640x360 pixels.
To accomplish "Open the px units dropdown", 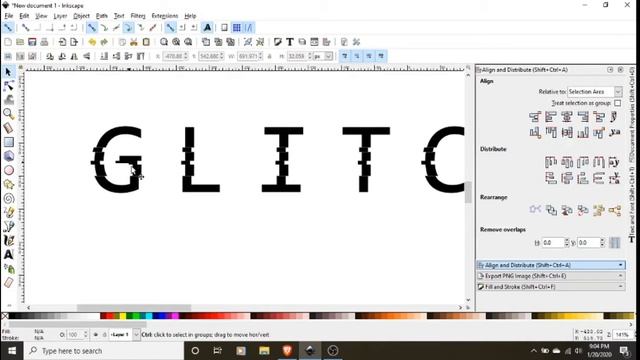I will 323,56.
